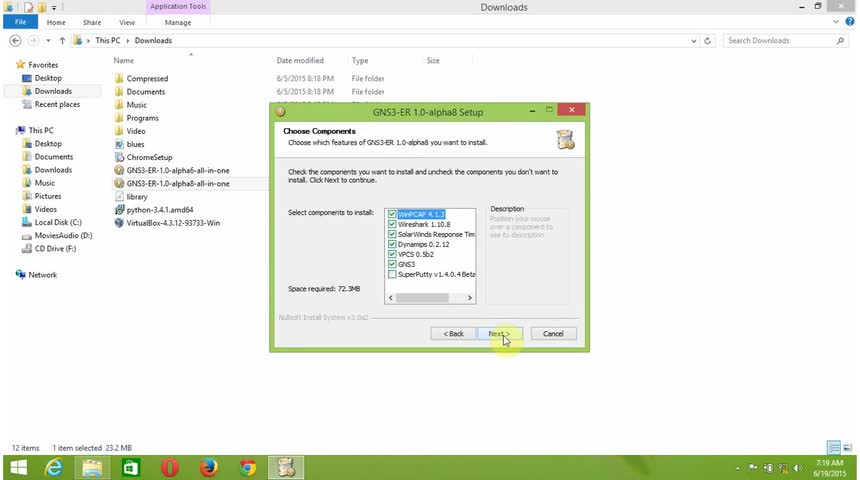
Task: Uncheck Dynamips 0.2.12 component
Action: 392,244
